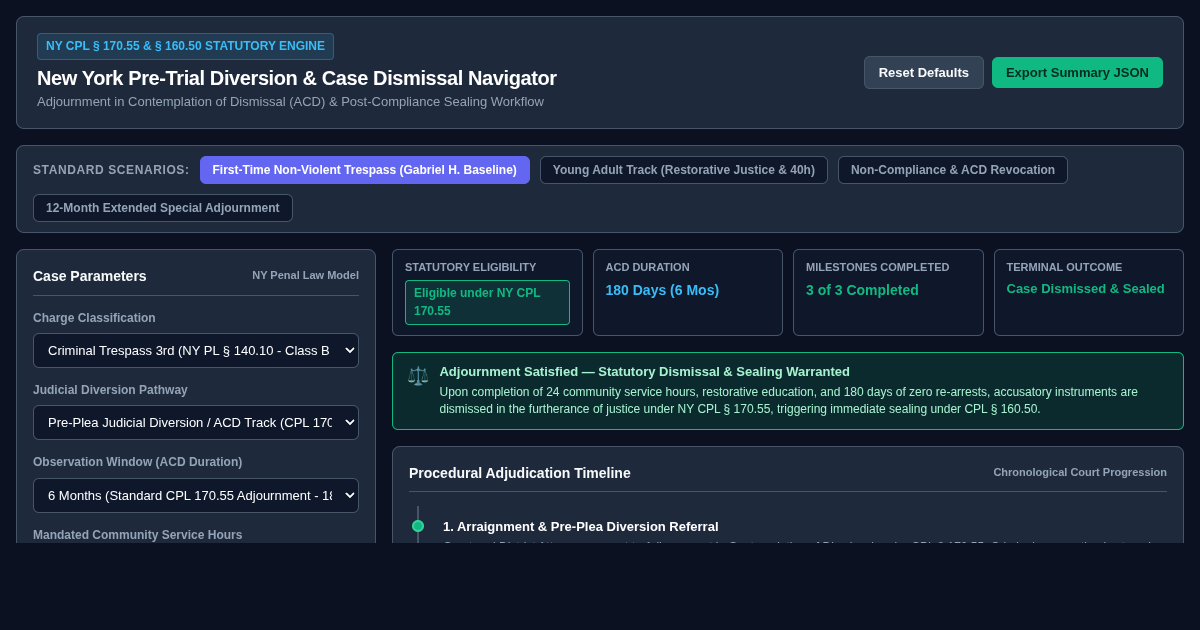
Task: Click the NY Penal Law Model label
Action: (305, 275)
